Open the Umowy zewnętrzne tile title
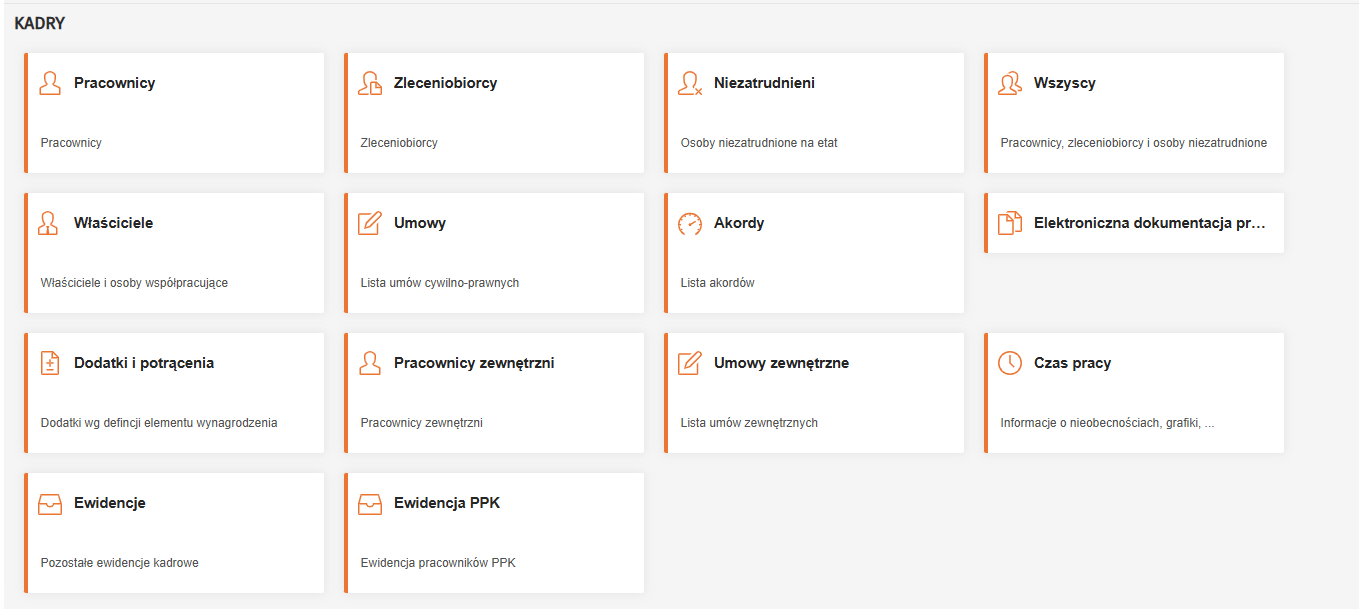The image size is (1359, 609). (781, 363)
